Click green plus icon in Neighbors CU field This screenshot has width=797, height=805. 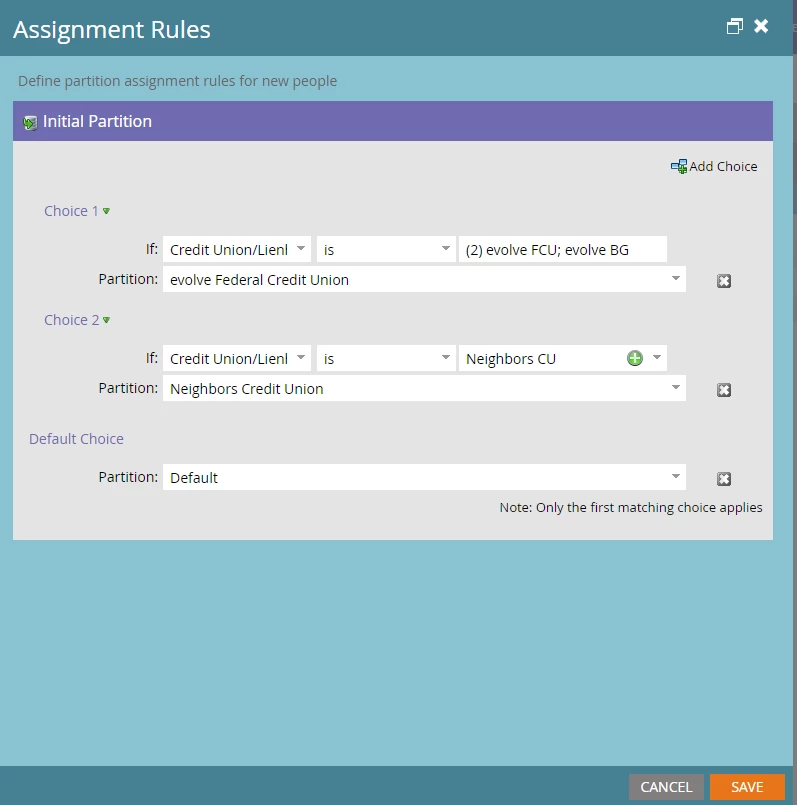[635, 358]
